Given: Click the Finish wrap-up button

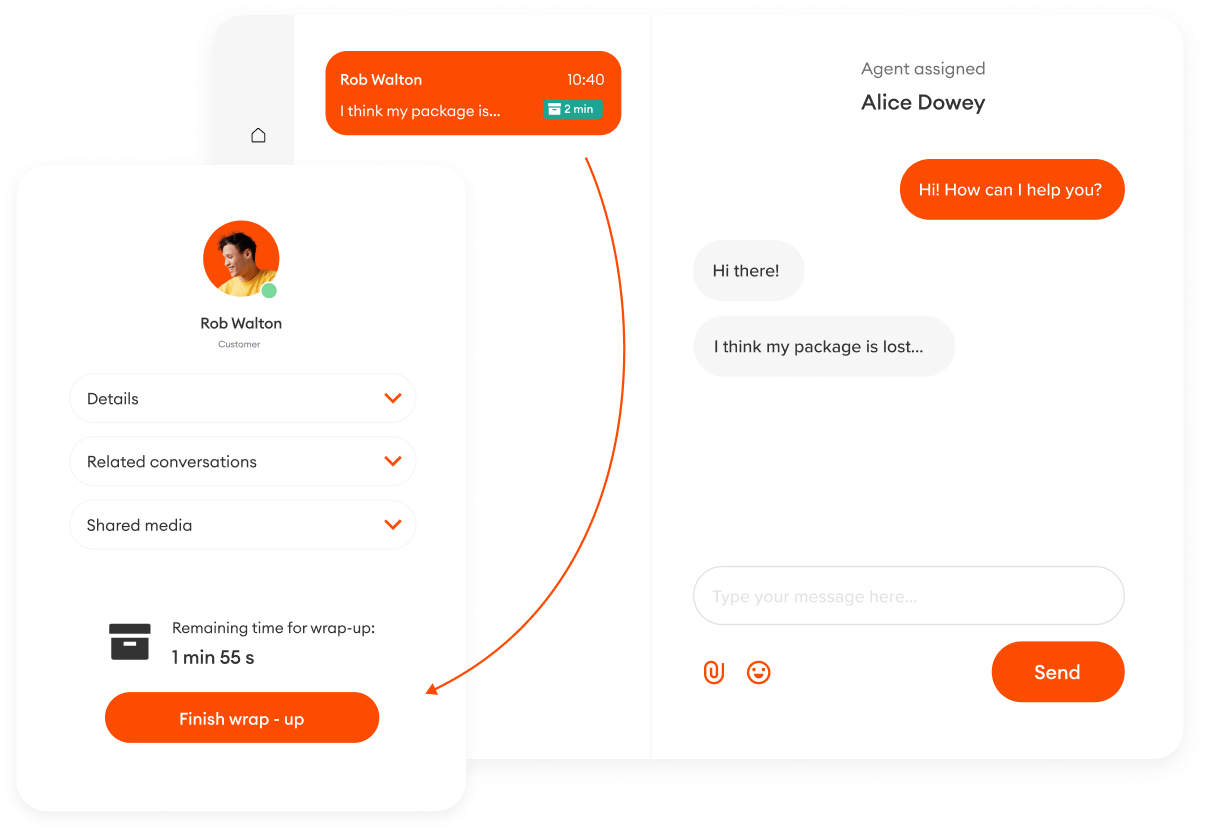Looking at the screenshot, I should tap(242, 718).
